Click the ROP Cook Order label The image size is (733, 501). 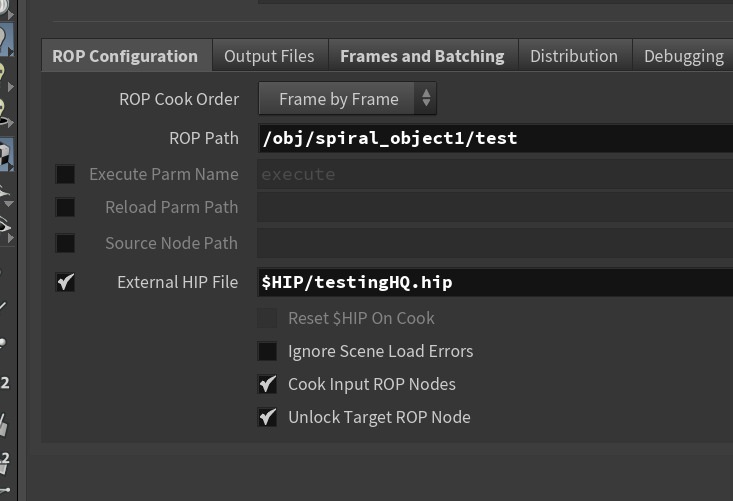pyautogui.click(x=178, y=99)
